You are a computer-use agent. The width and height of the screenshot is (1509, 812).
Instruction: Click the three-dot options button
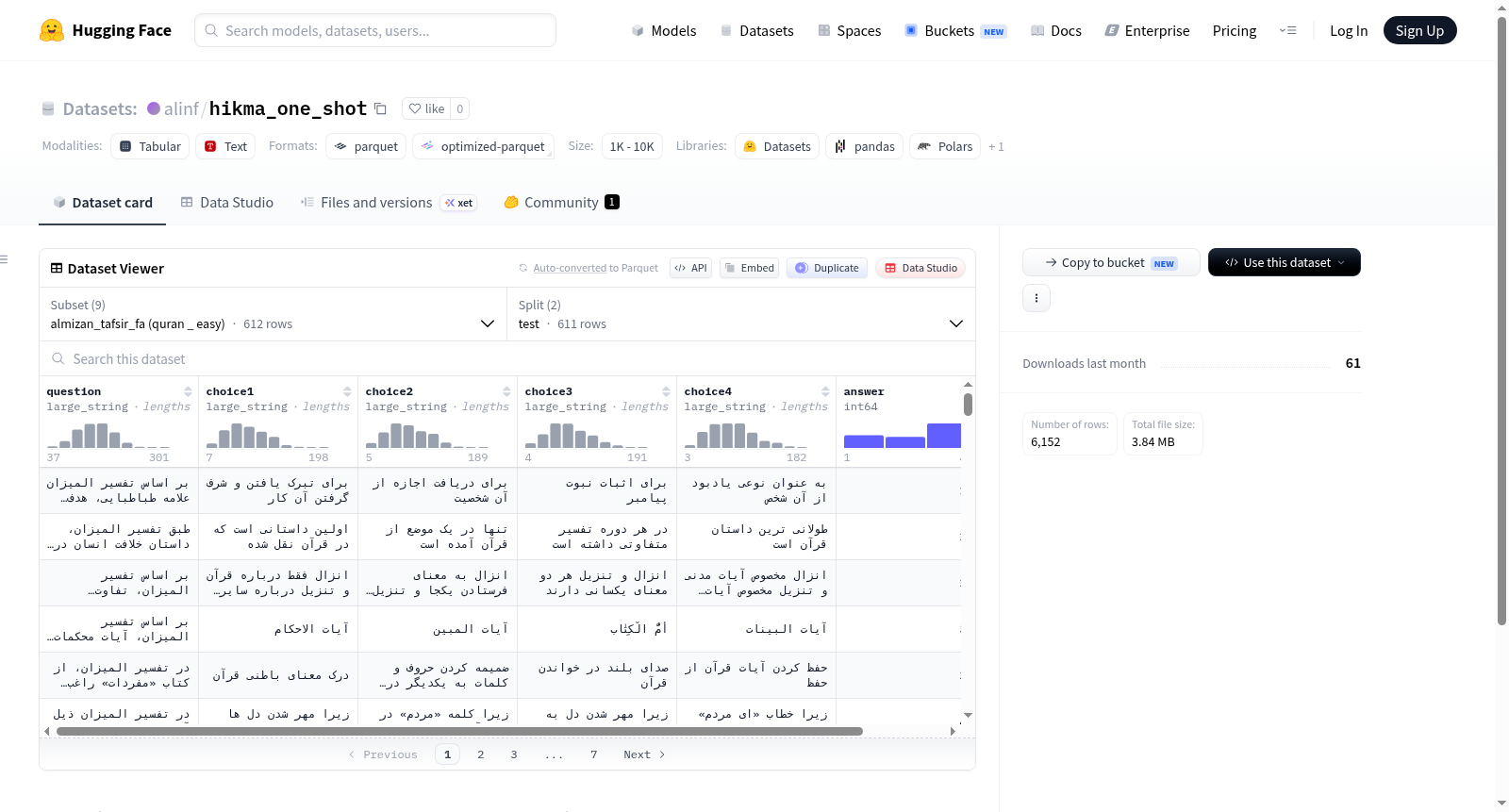(x=1036, y=298)
